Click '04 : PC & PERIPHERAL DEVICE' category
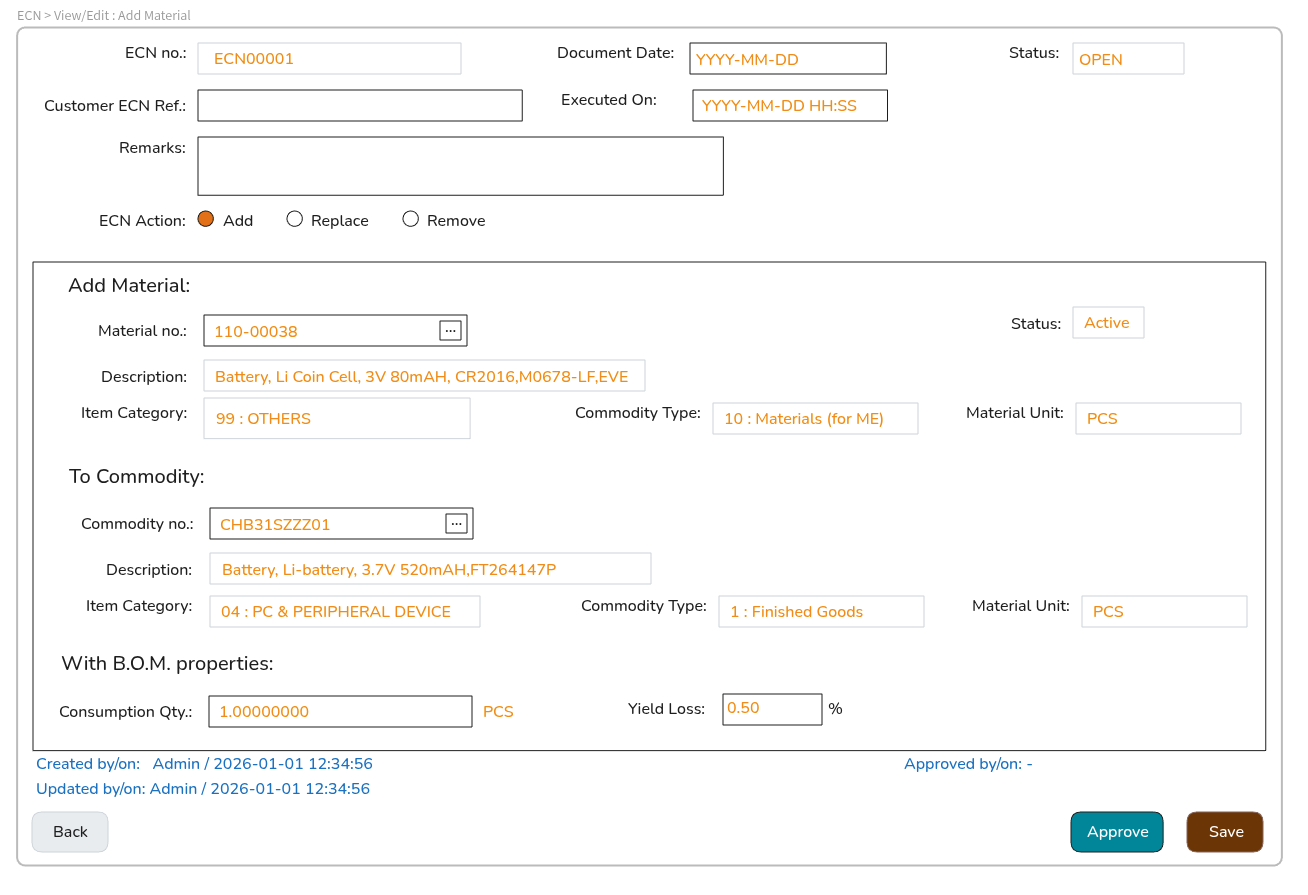 345,611
